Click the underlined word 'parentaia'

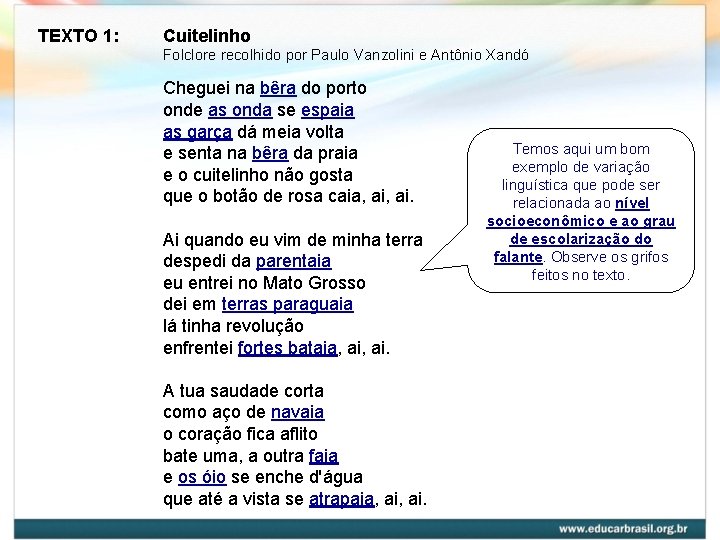point(293,261)
